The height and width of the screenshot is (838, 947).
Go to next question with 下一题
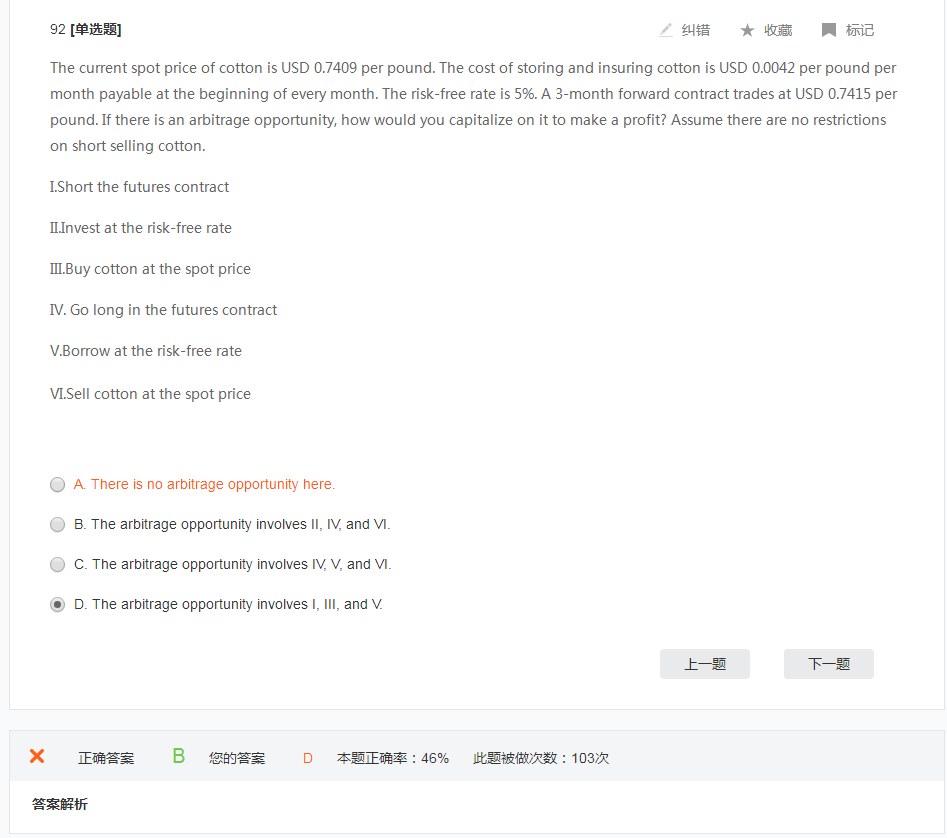(829, 664)
